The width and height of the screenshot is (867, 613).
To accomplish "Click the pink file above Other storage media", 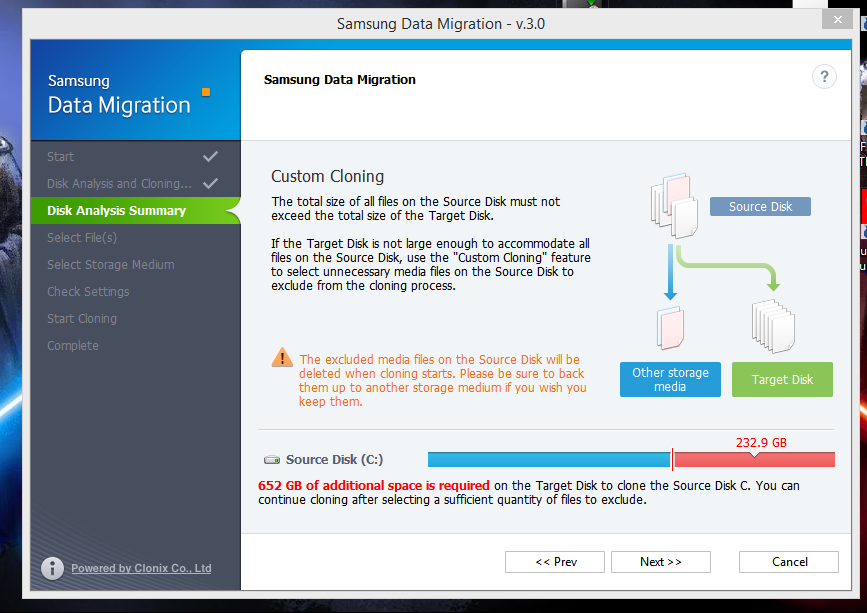I will pyautogui.click(x=670, y=328).
